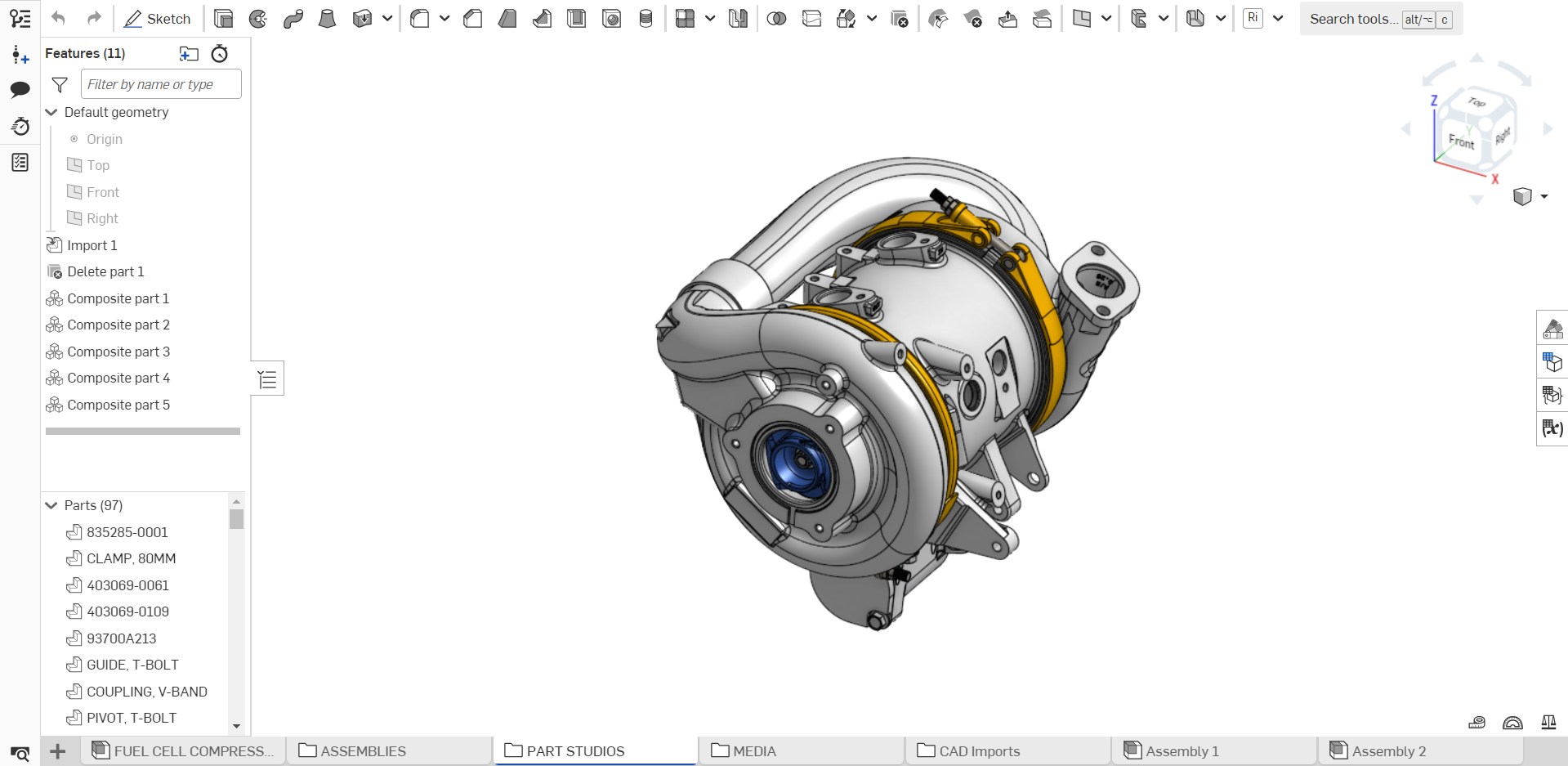Toggle the rollback timer icon in Features header

[220, 54]
